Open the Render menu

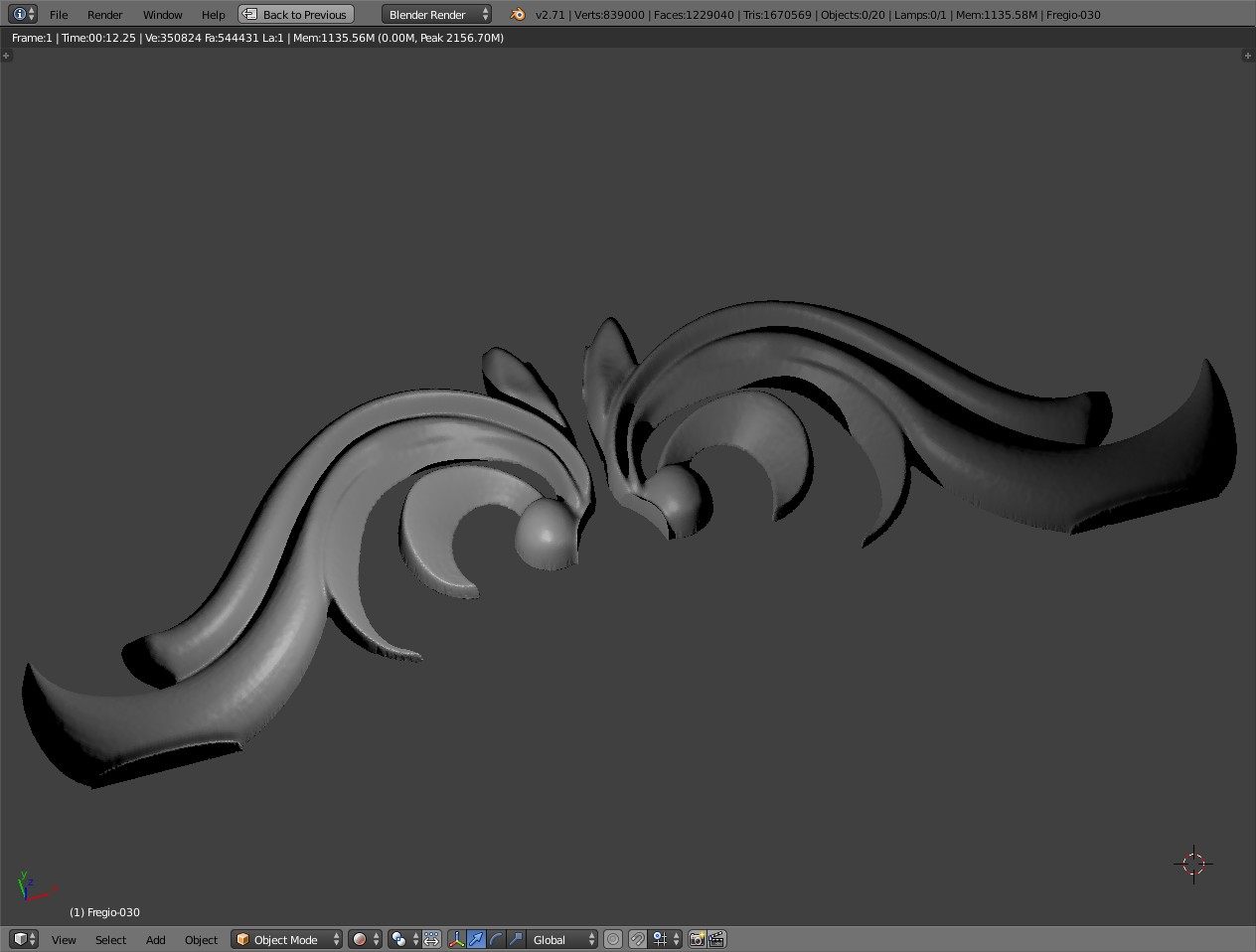(104, 14)
